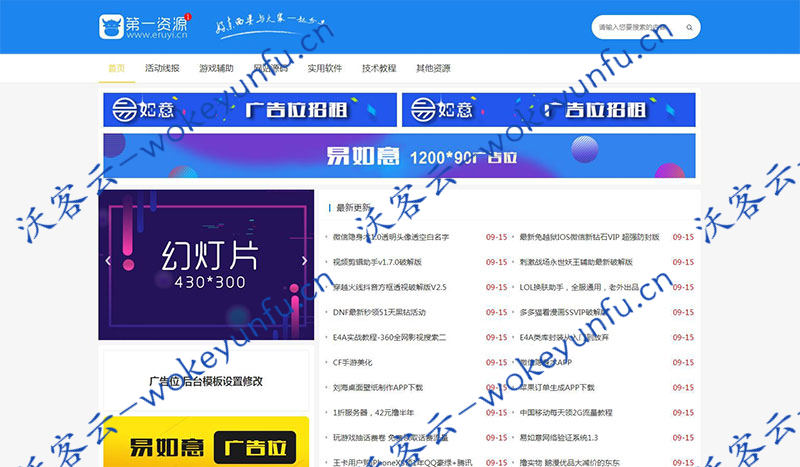Click the yellow 易如意 广告位 banner
800x467 pixels.
[x=206, y=442]
